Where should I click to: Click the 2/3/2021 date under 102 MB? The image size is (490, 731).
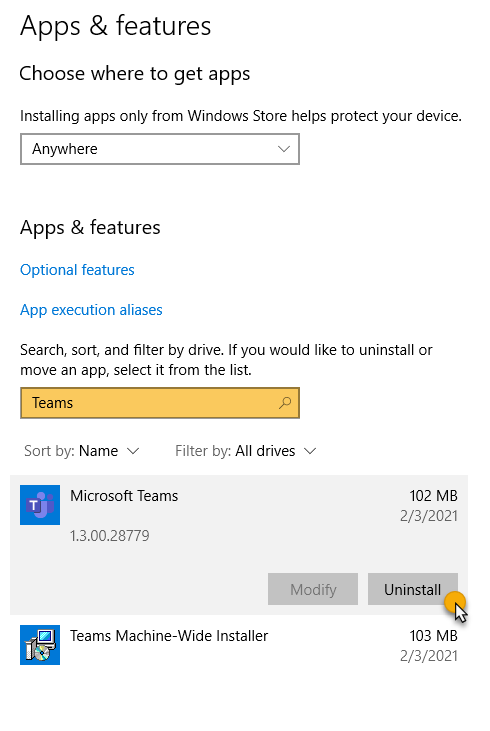click(429, 516)
